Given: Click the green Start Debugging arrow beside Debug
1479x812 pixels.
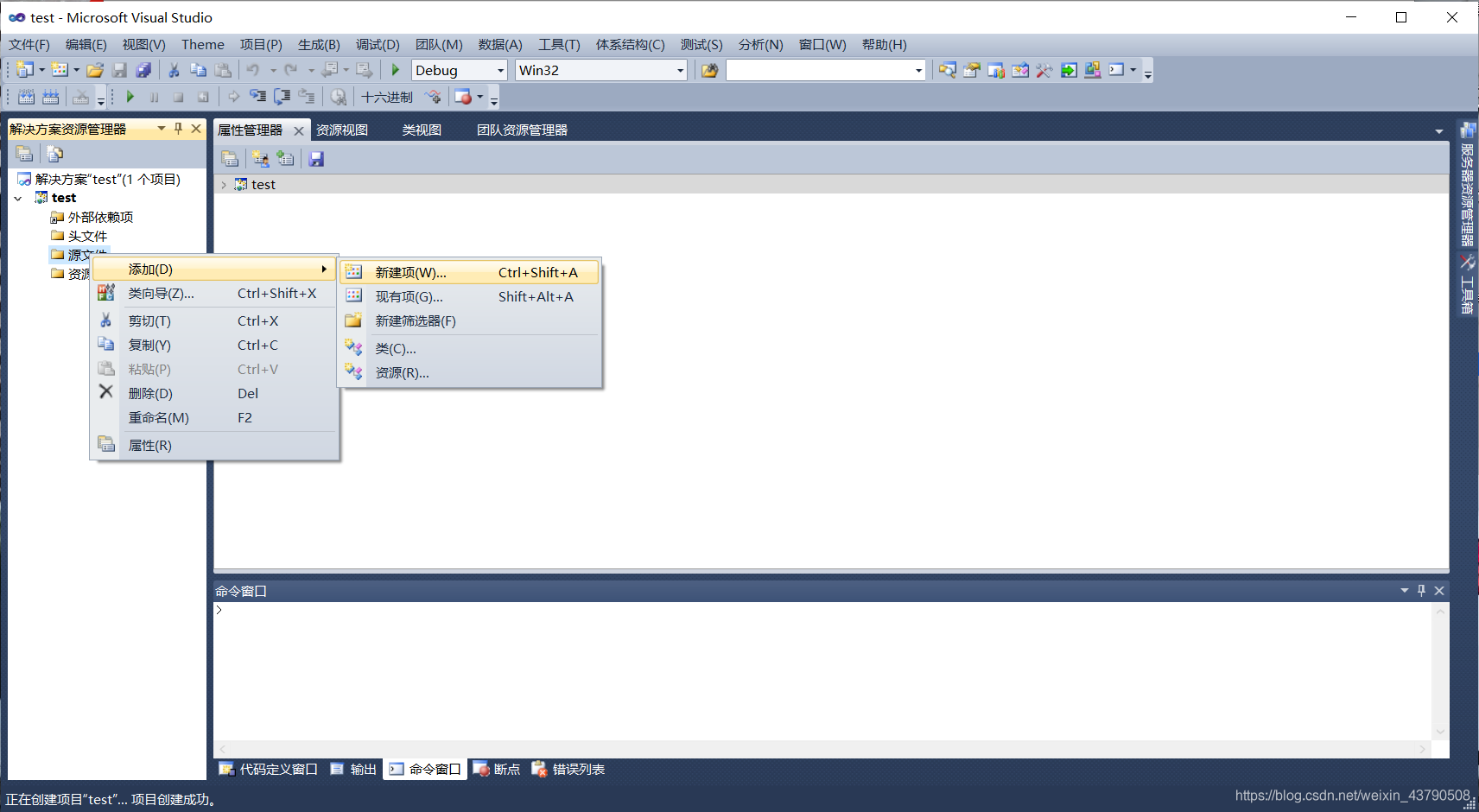Looking at the screenshot, I should (x=396, y=70).
